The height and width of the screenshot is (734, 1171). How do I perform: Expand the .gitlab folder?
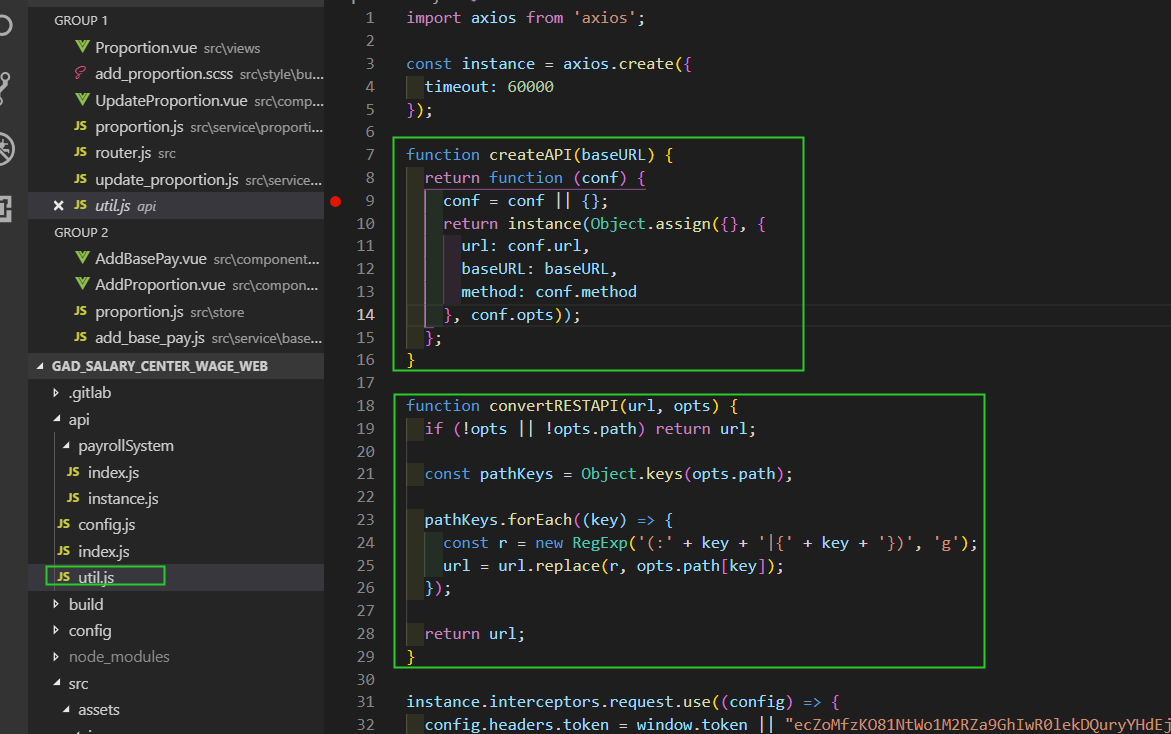click(x=57, y=393)
